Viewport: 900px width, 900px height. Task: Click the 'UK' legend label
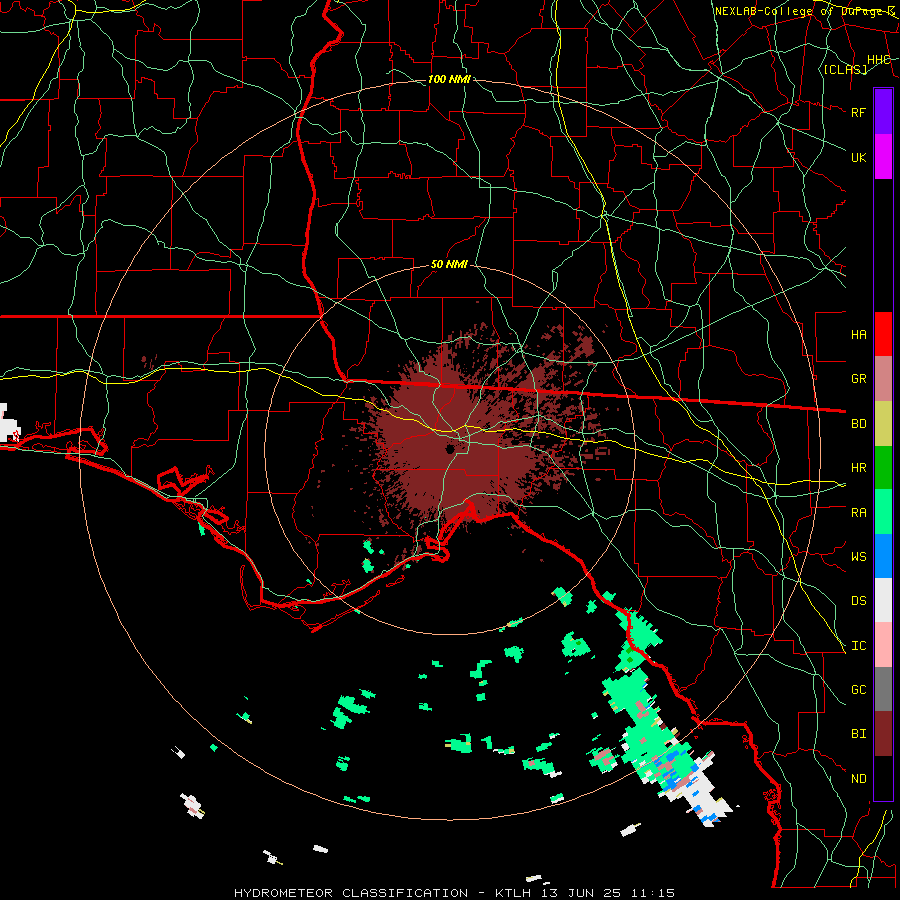click(858, 157)
